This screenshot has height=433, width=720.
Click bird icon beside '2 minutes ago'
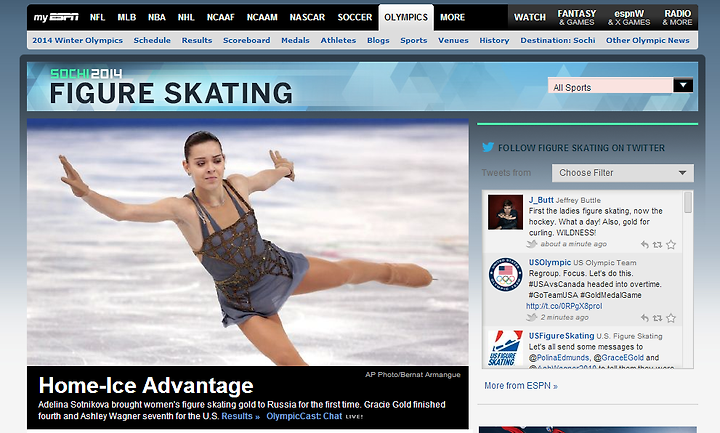point(532,317)
